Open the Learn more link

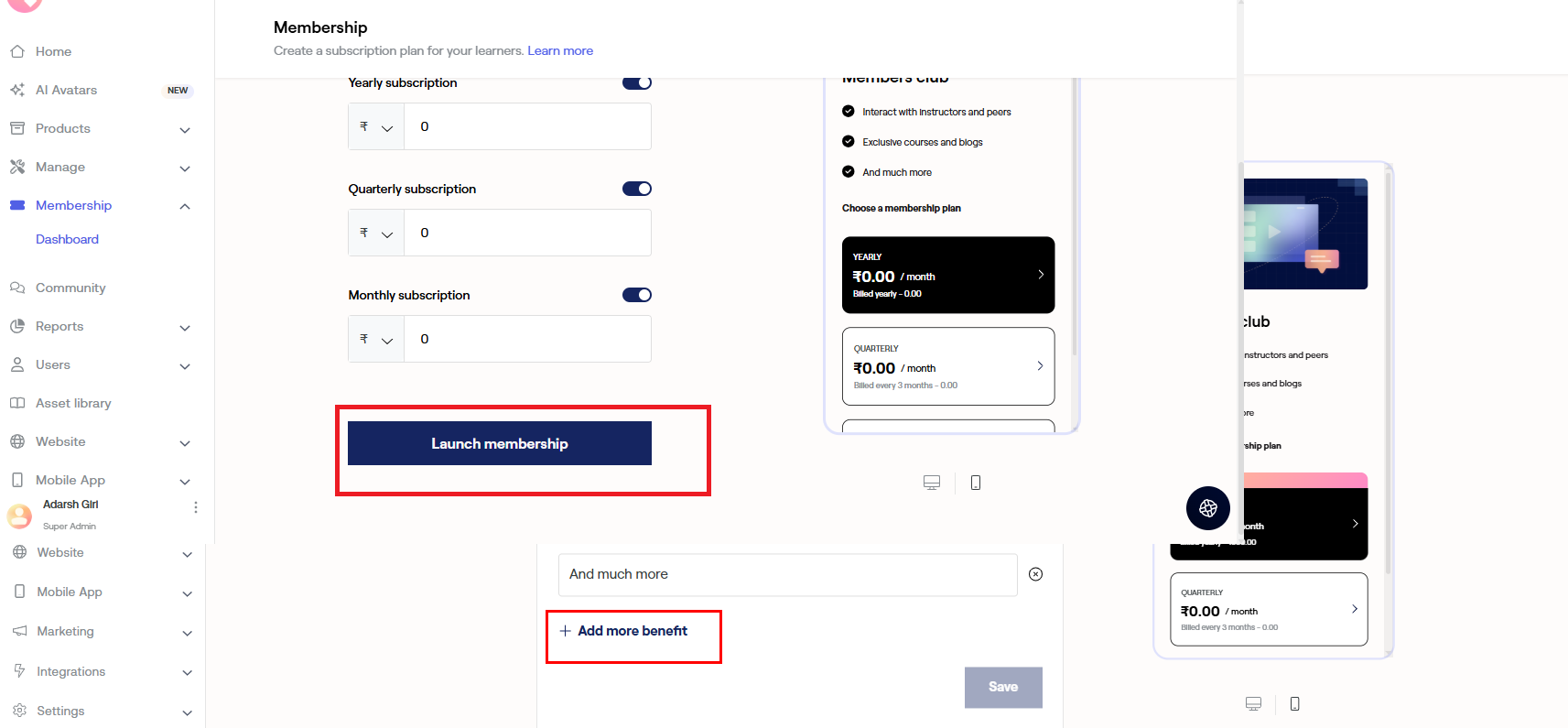(560, 50)
